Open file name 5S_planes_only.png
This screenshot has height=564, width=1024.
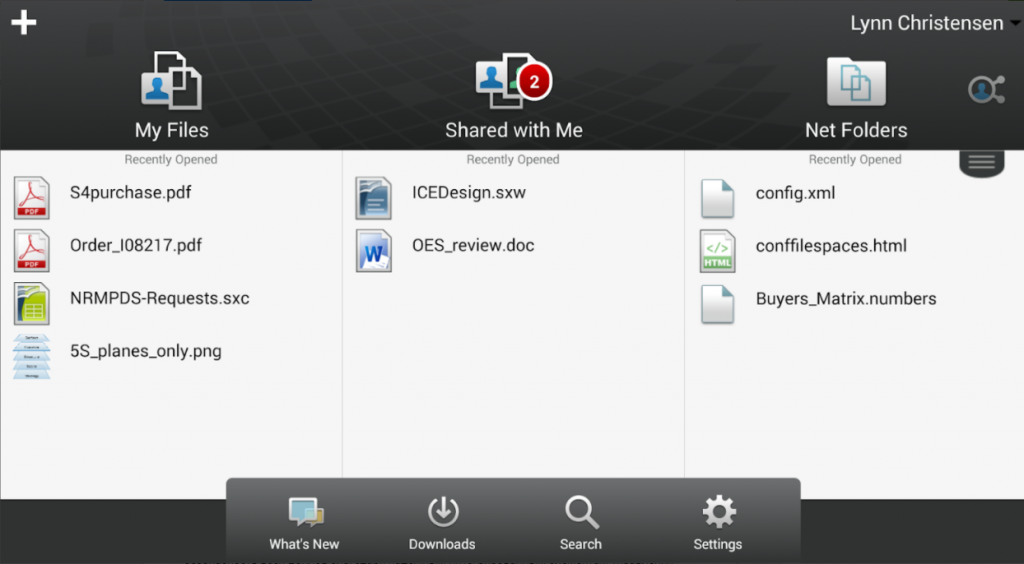click(x=146, y=351)
